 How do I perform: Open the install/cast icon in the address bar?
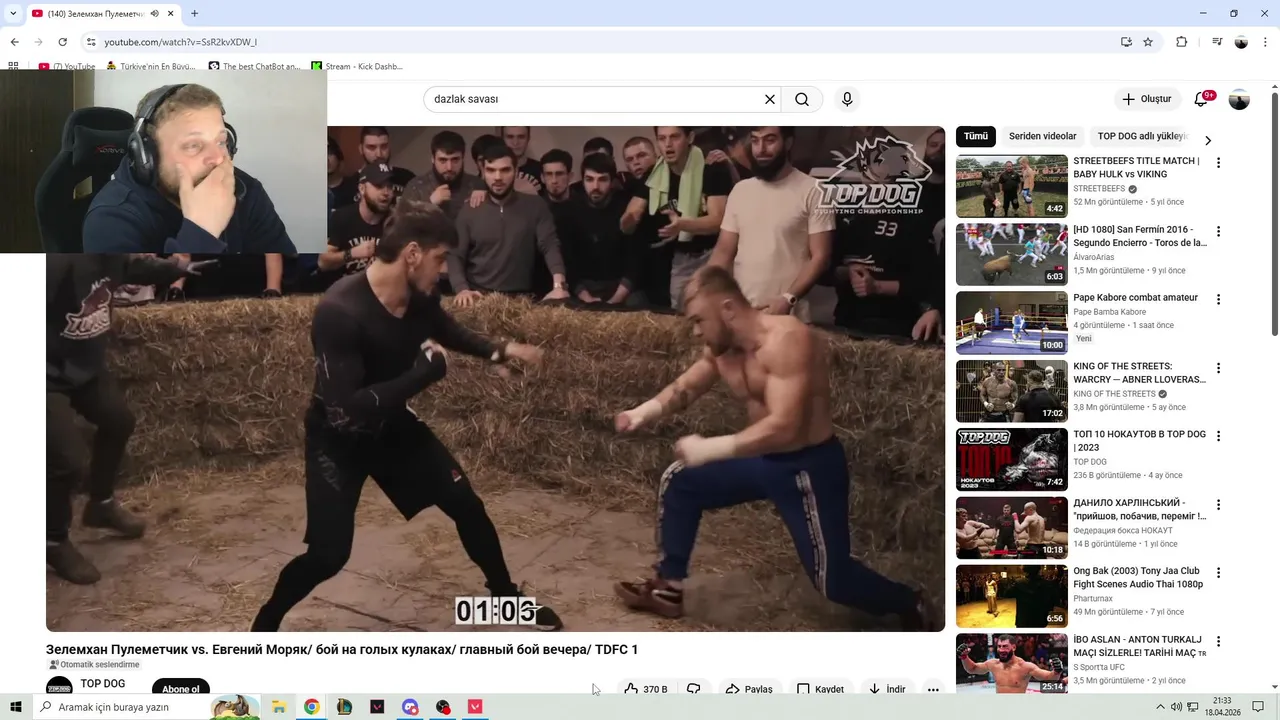click(1126, 42)
